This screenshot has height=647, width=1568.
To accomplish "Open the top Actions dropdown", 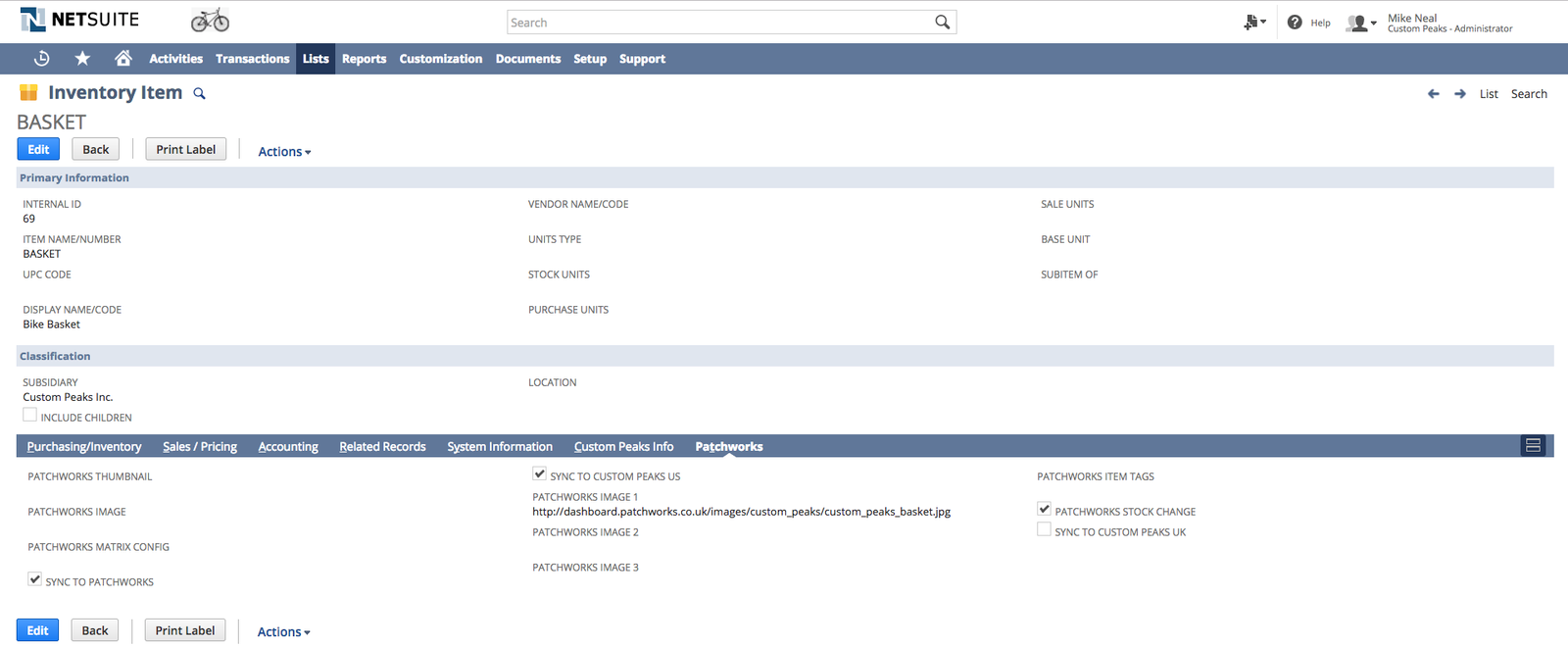I will (284, 152).
